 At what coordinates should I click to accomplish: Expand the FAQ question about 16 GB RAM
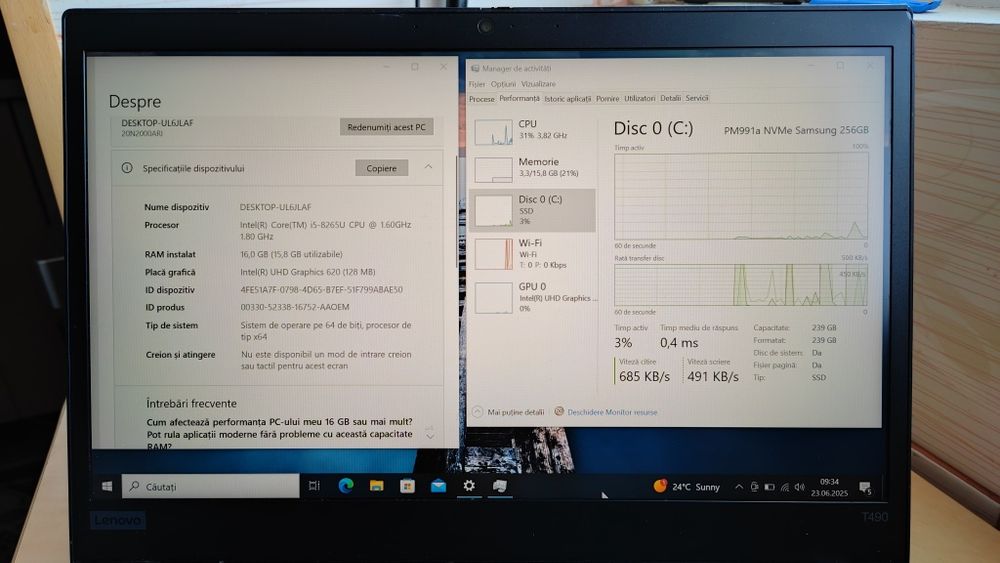[430, 437]
